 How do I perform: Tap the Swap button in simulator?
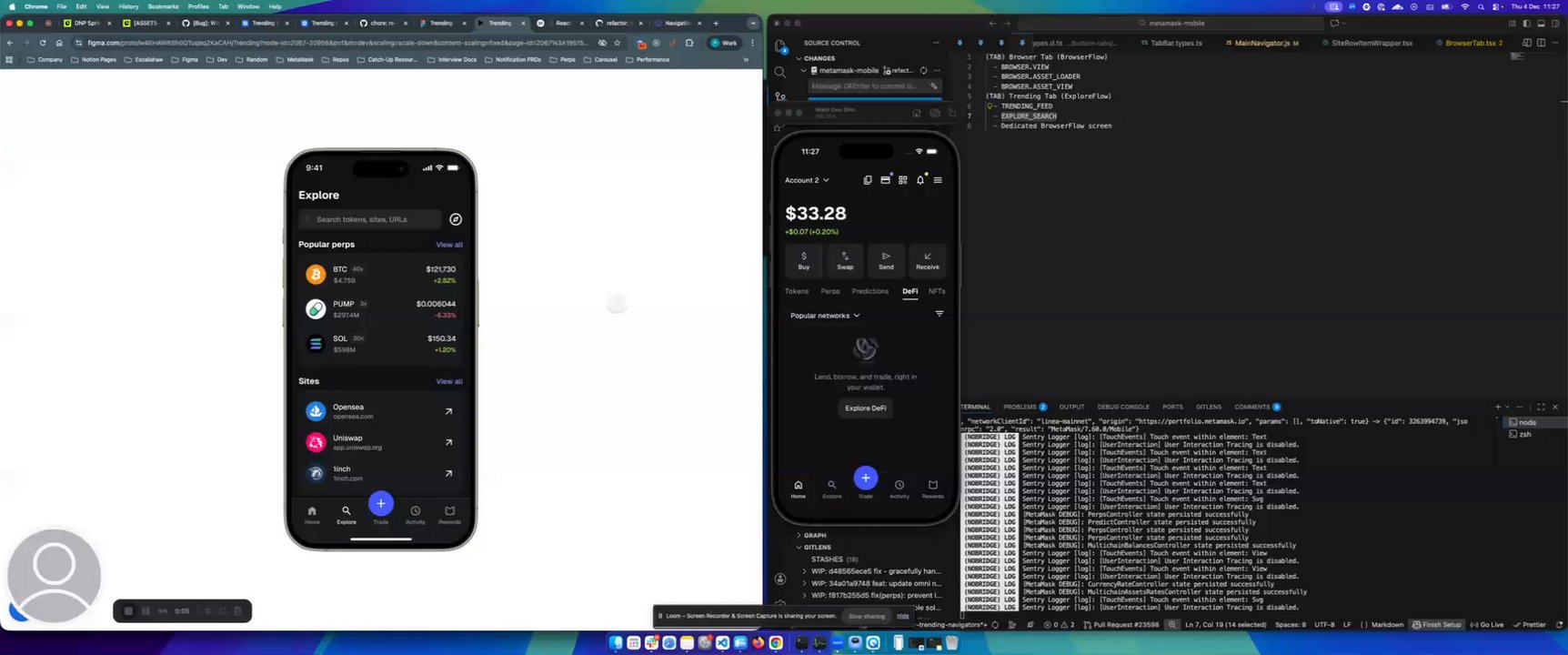pos(845,260)
